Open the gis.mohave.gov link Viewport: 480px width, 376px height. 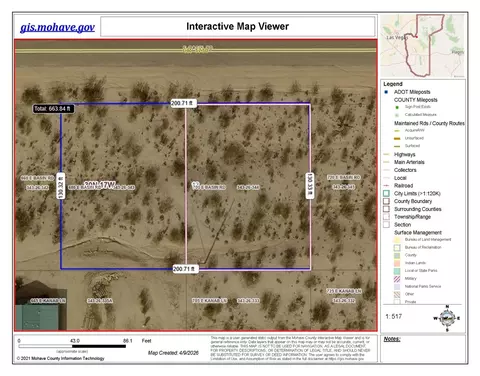(x=57, y=27)
